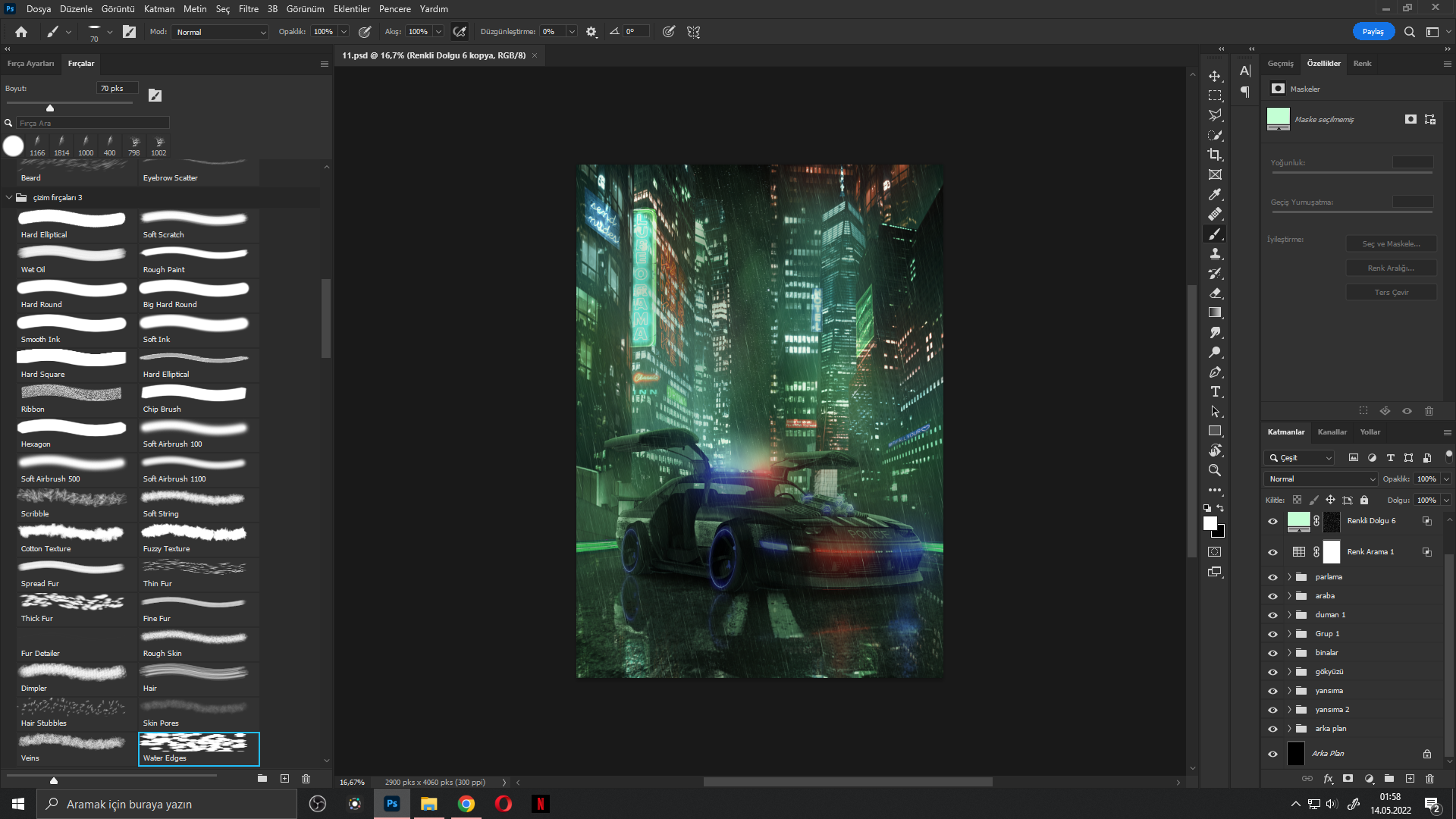Hide the binalar group
1456x819 pixels.
point(1272,653)
